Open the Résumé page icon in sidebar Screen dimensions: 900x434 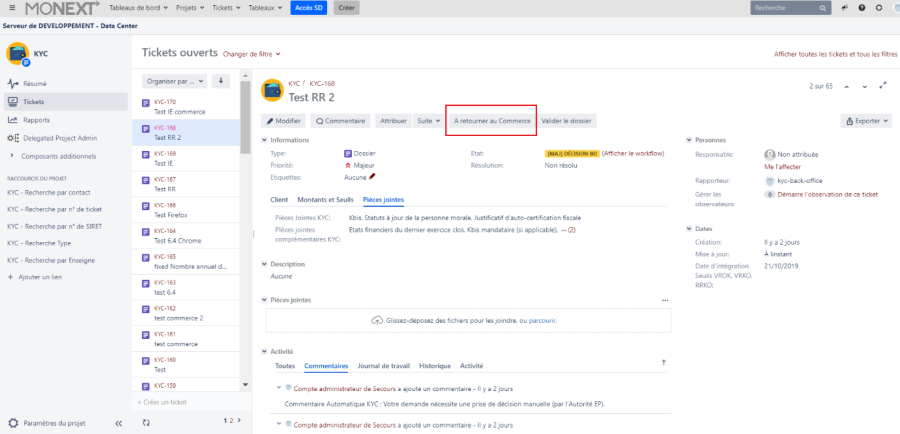[x=13, y=84]
